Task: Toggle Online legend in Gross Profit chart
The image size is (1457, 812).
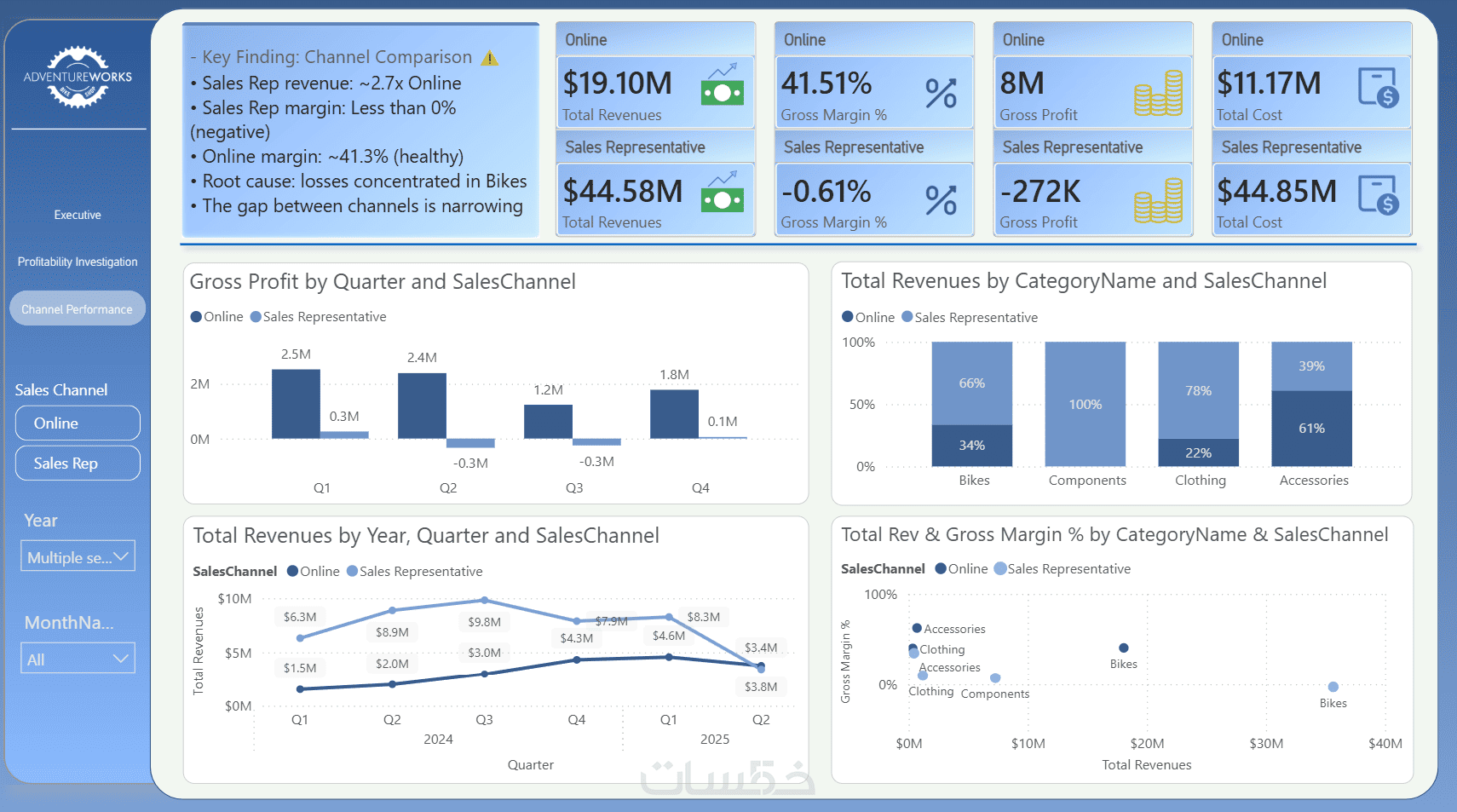Action: tap(217, 317)
